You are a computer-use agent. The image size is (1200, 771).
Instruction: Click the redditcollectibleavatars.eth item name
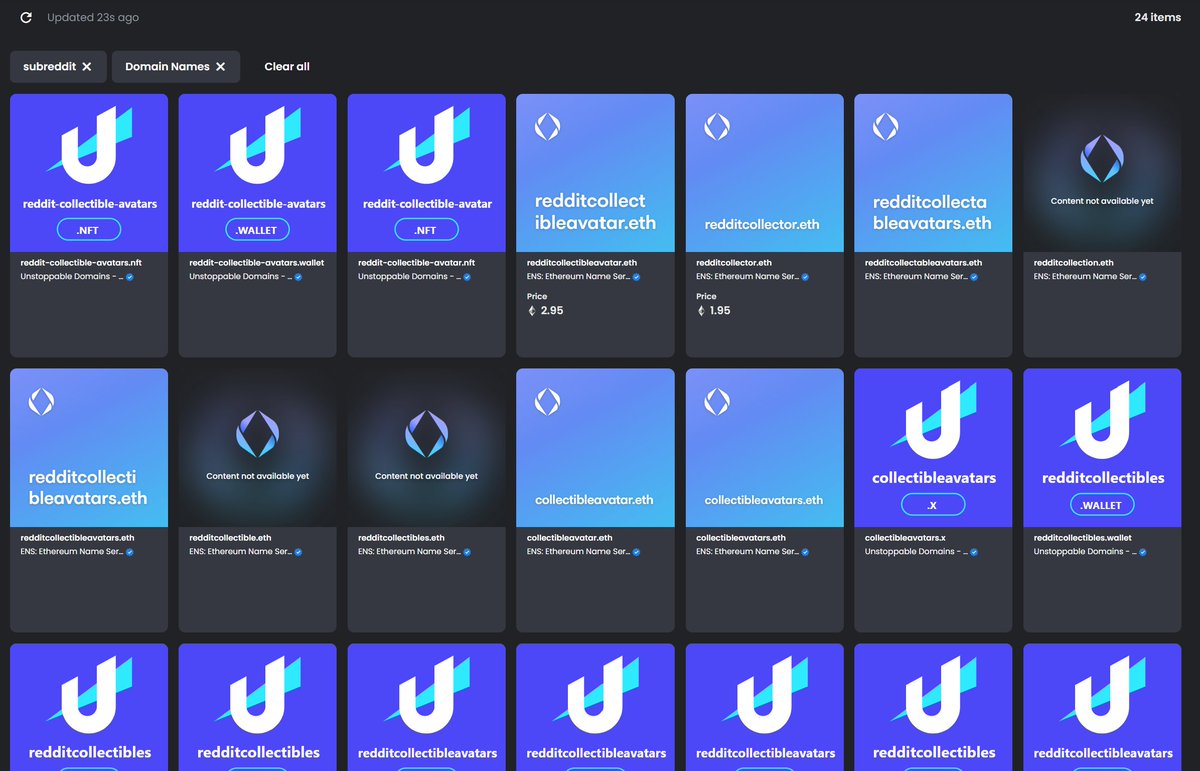click(77, 538)
